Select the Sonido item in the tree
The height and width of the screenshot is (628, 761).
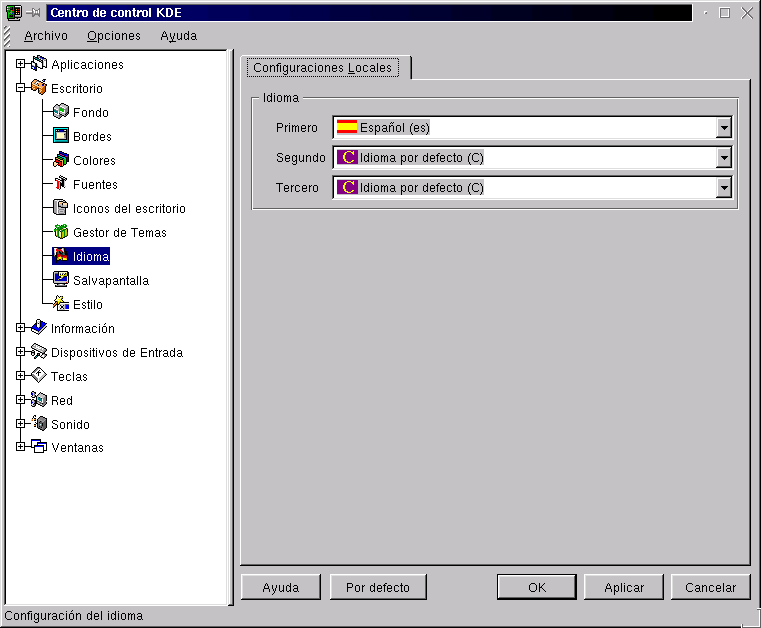coord(70,424)
